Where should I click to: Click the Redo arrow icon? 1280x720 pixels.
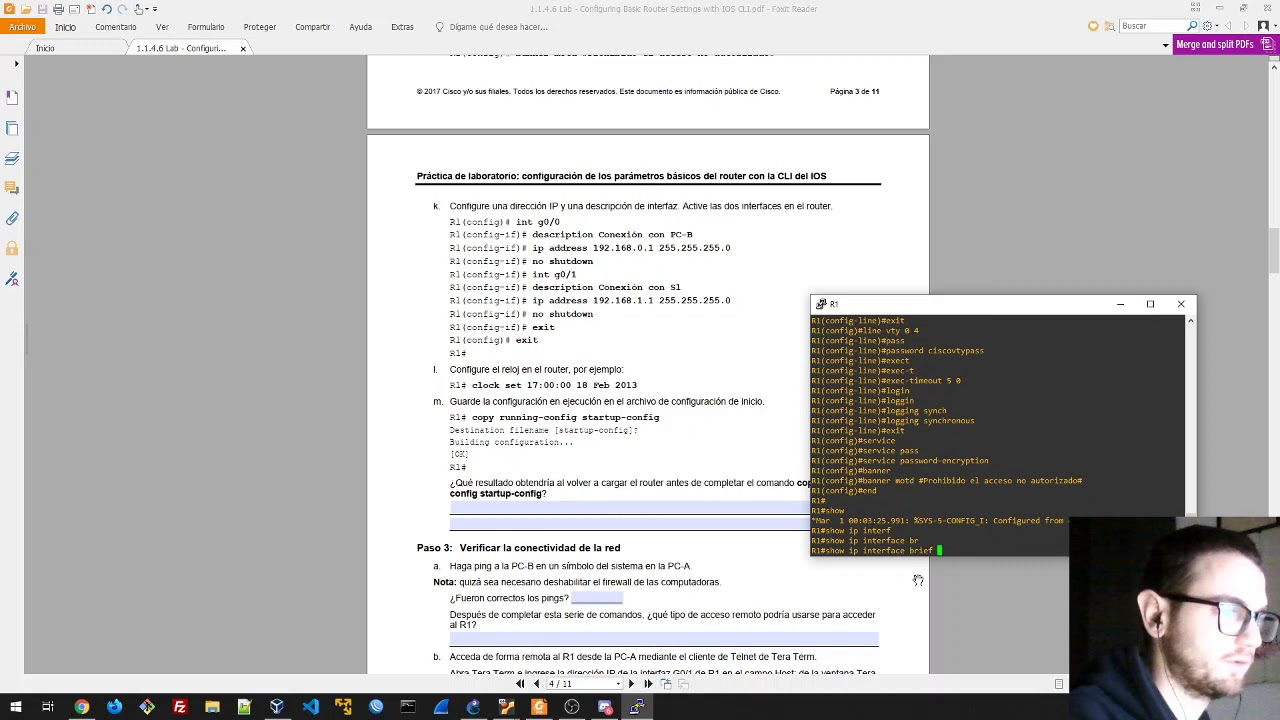[122, 9]
